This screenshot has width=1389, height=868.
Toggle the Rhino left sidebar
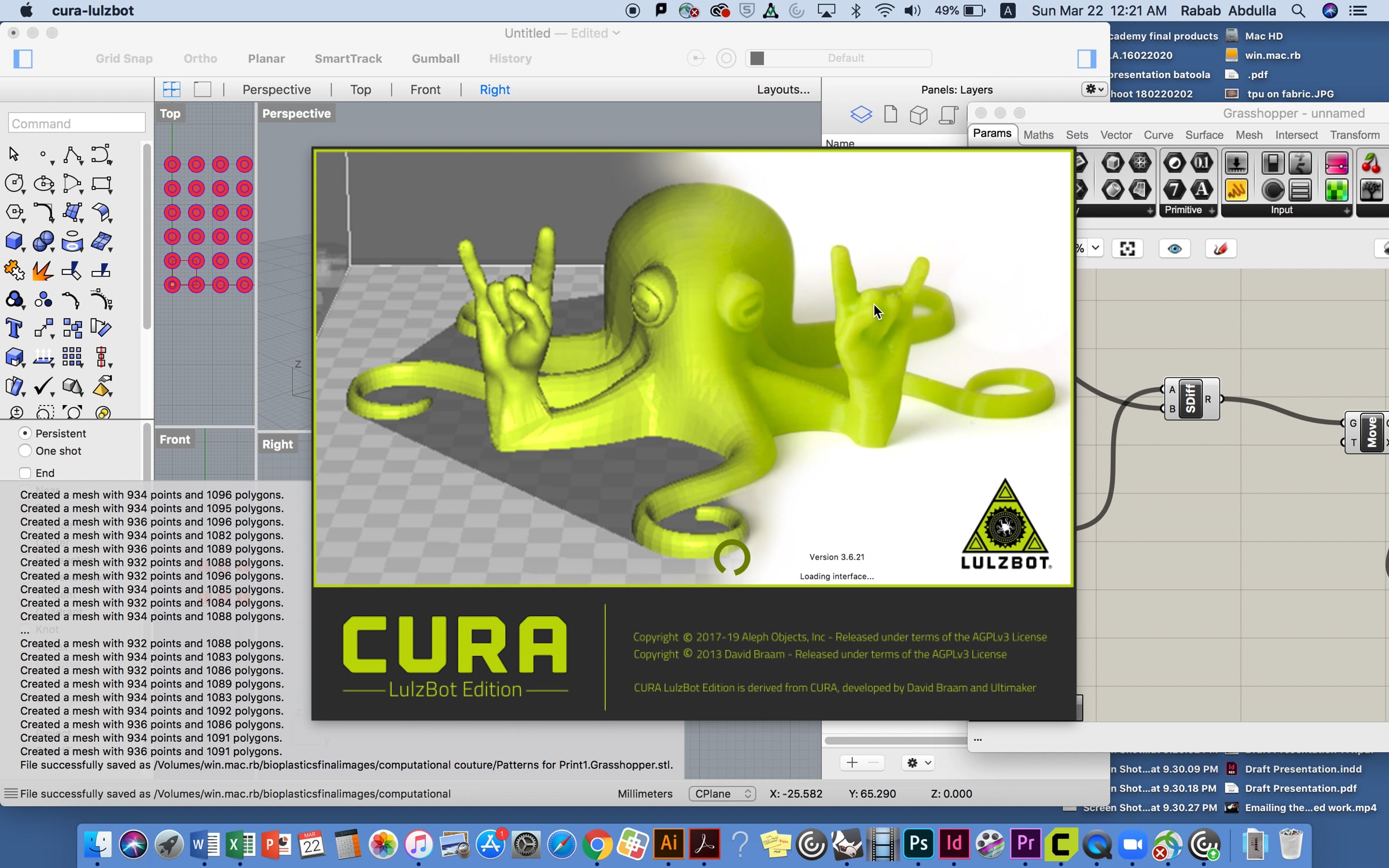point(23,58)
